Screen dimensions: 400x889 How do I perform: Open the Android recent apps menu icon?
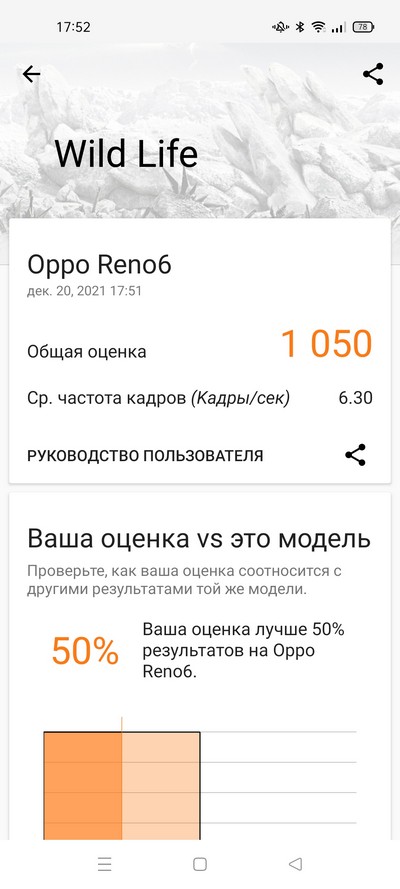coord(105,864)
